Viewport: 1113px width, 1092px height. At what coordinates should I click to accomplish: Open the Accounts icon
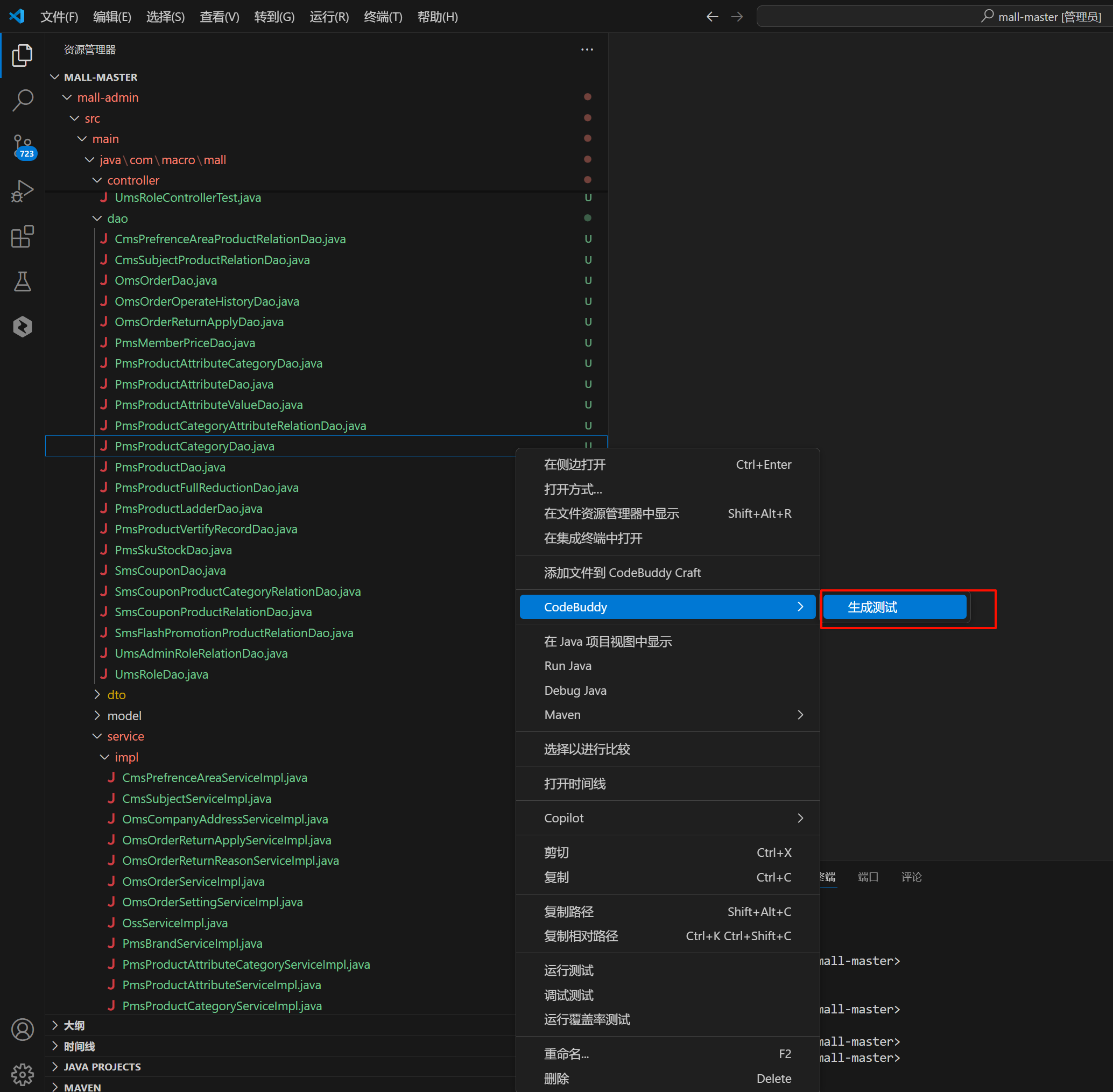(x=23, y=1030)
